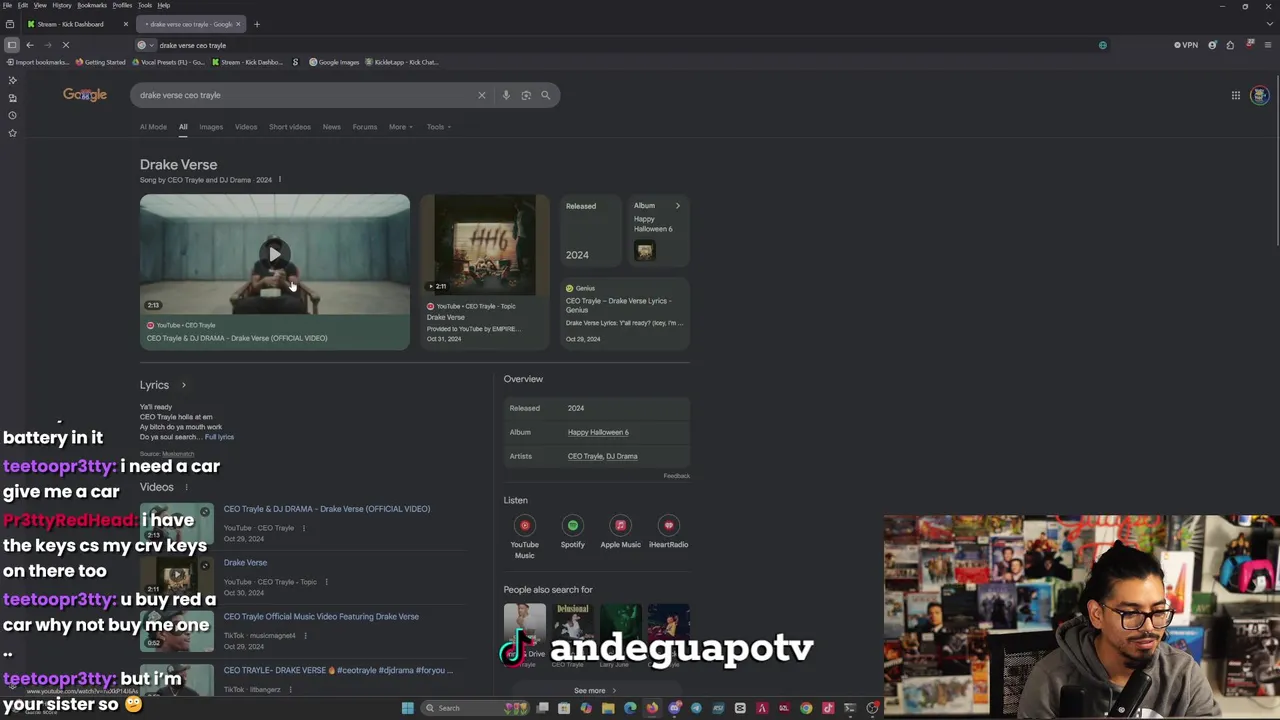Click the Google logo
Screen dimensions: 1280x720
pyautogui.click(x=85, y=95)
